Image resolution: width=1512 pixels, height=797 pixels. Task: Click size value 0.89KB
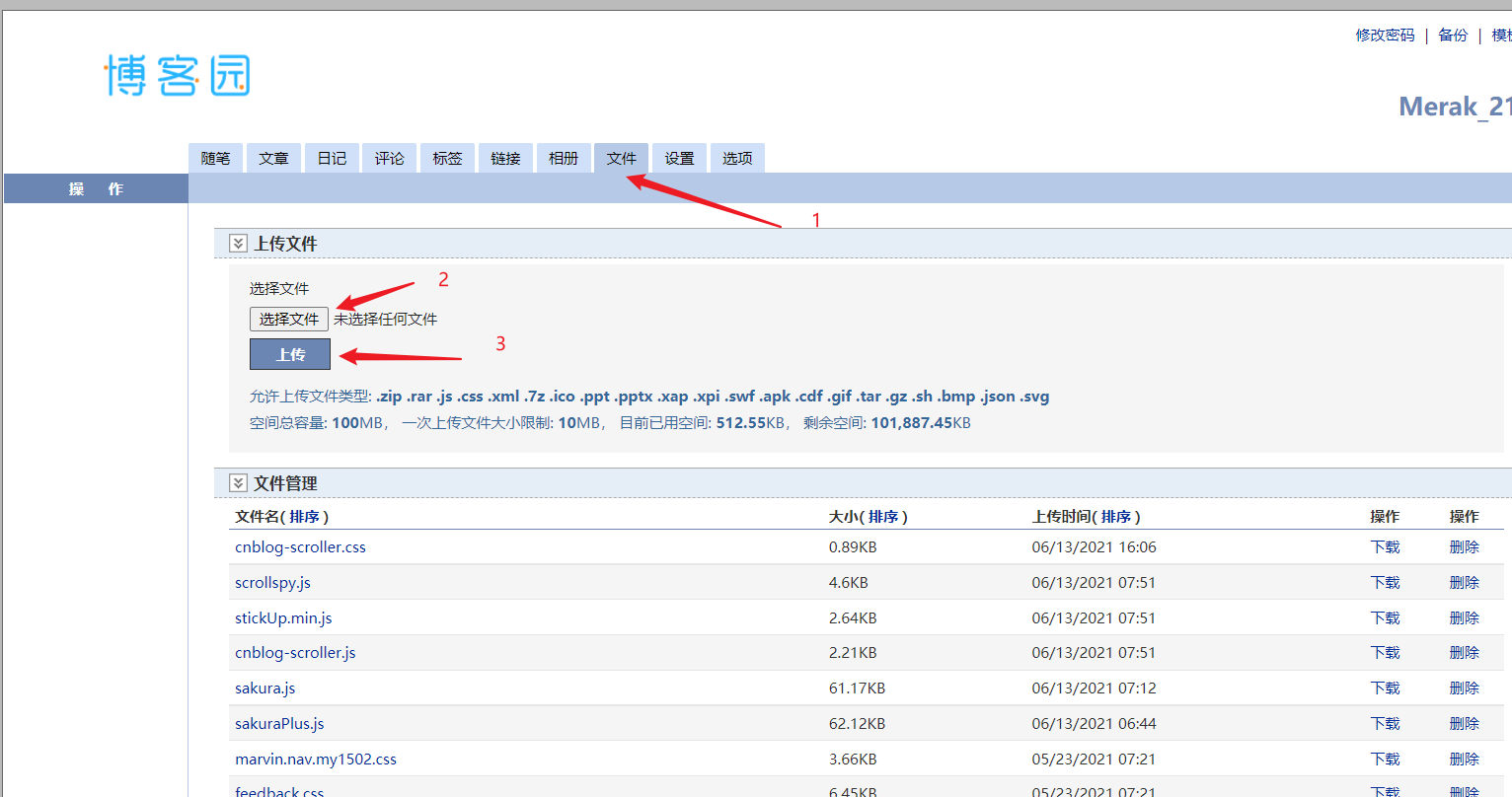[x=853, y=546]
